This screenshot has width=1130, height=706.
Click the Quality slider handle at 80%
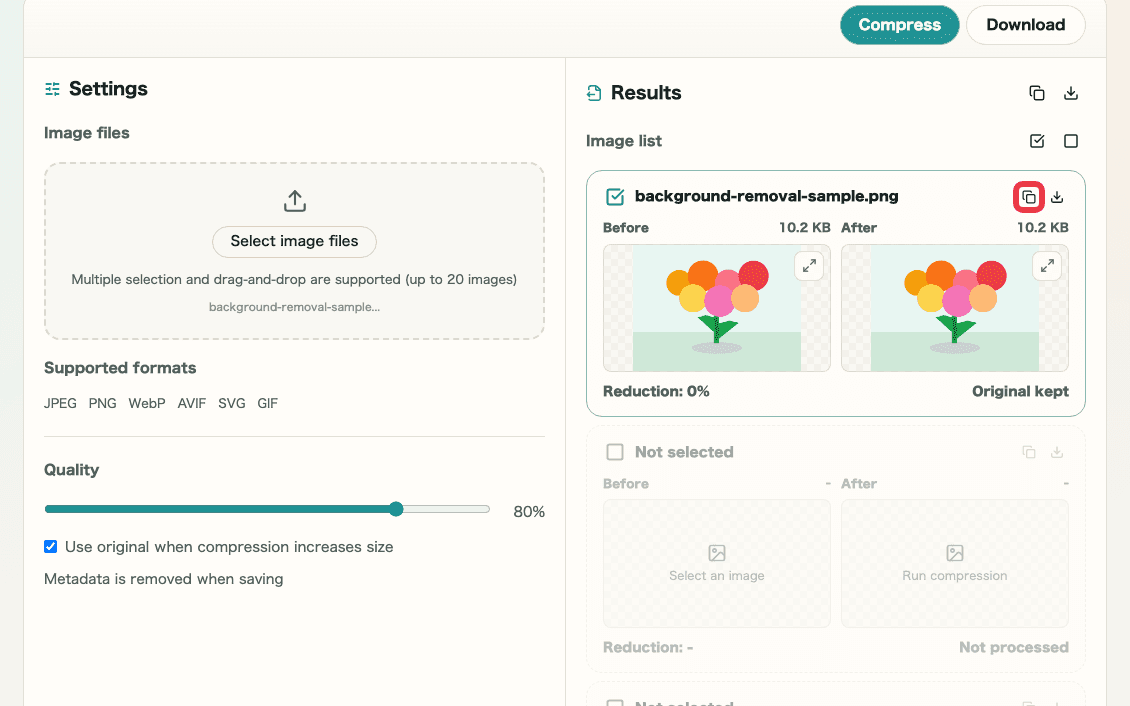396,509
